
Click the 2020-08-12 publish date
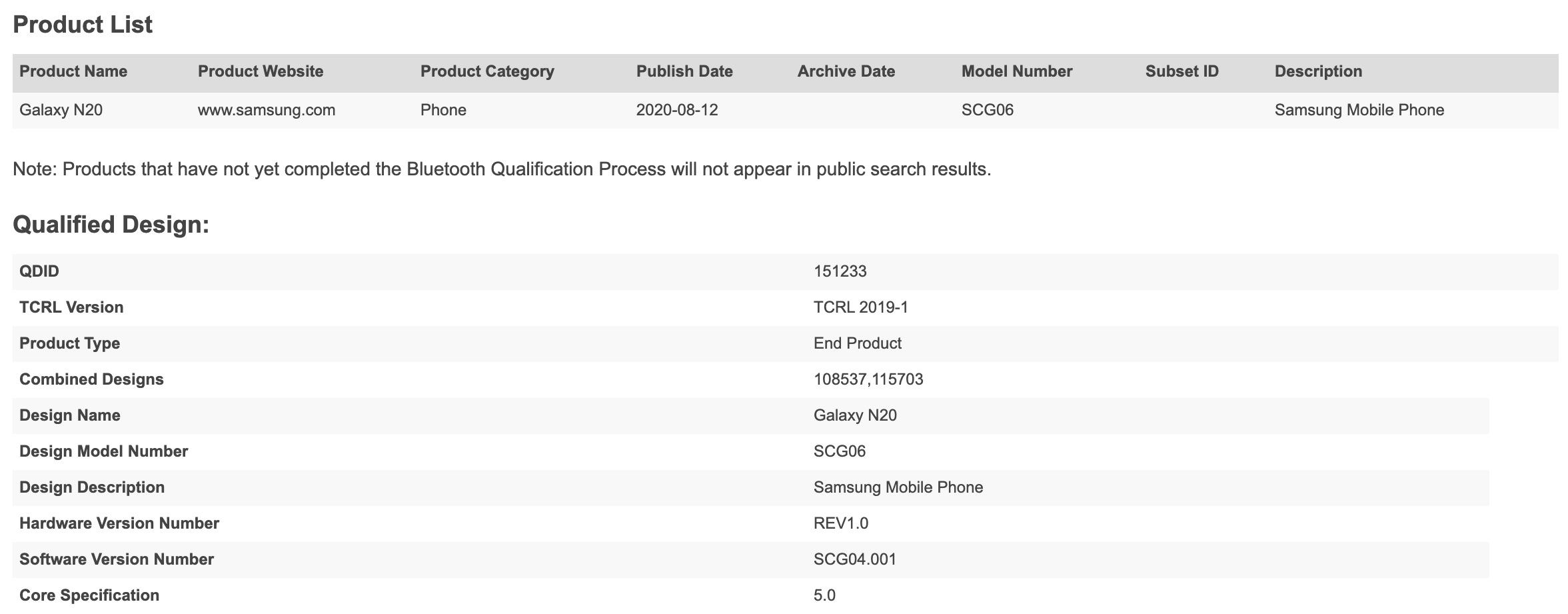677,110
